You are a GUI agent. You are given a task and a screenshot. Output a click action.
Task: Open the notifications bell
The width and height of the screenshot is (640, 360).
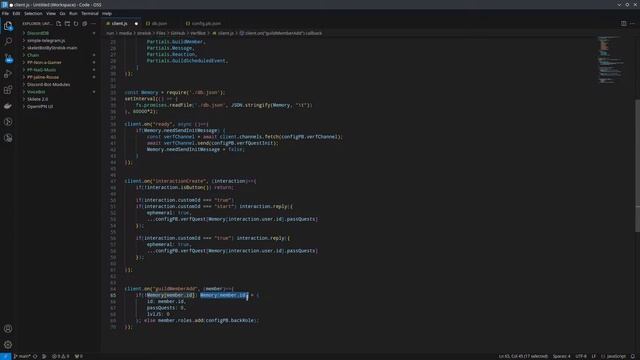pyautogui.click(x=633, y=356)
